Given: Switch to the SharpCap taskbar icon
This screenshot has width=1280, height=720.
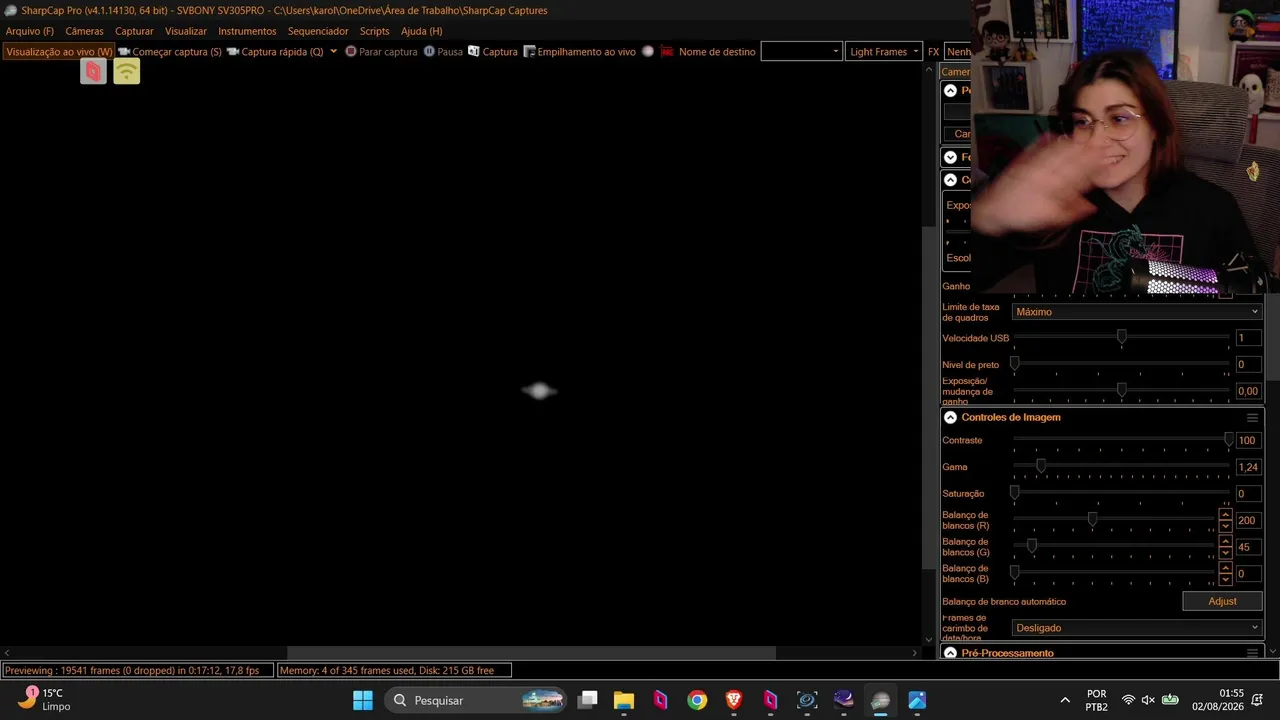Looking at the screenshot, I should (x=880, y=700).
